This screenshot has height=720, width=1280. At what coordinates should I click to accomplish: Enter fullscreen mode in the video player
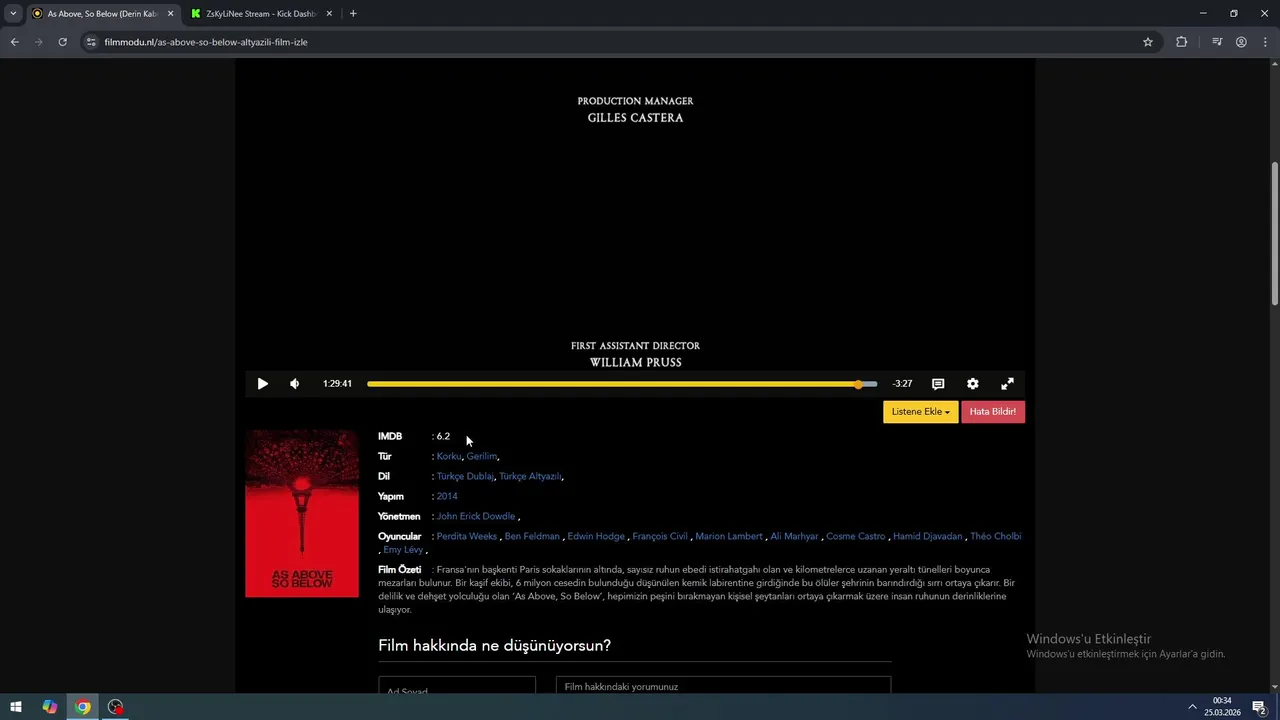[1007, 384]
